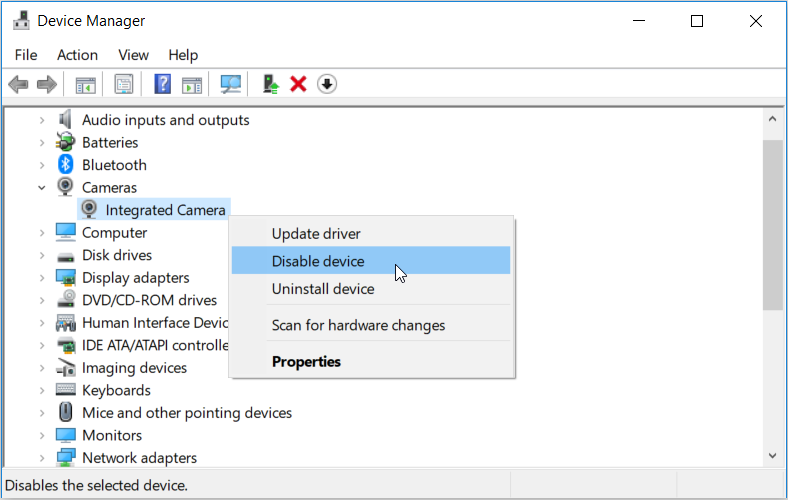Image resolution: width=788 pixels, height=500 pixels.
Task: Choose Update driver from context menu
Action: tap(371, 234)
